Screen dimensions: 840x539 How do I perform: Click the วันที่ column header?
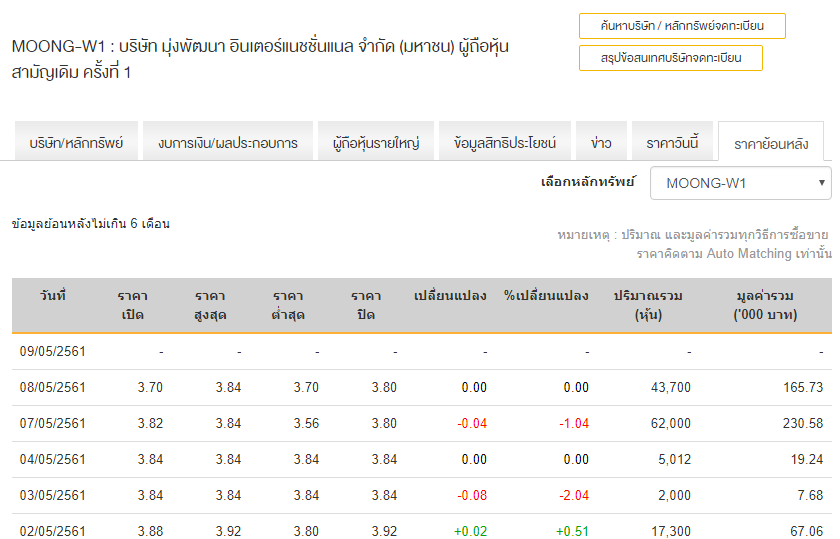[x=52, y=296]
